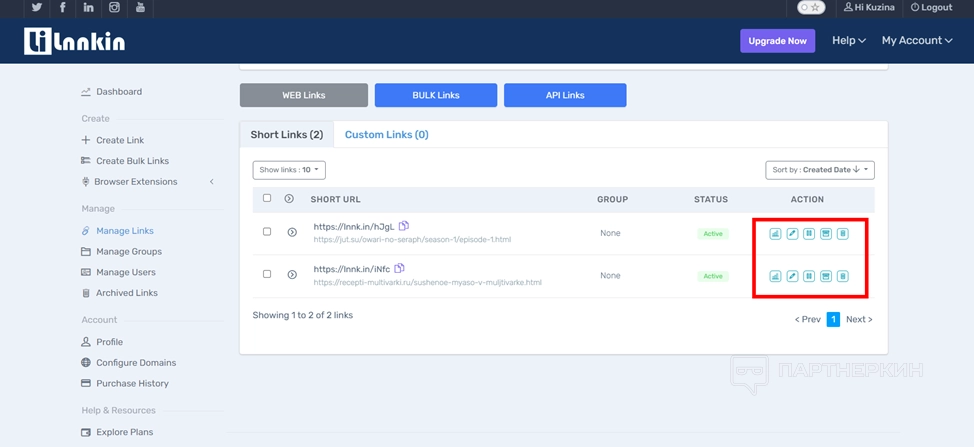Open the Help dropdown menu
The image size is (974, 447).
click(849, 40)
